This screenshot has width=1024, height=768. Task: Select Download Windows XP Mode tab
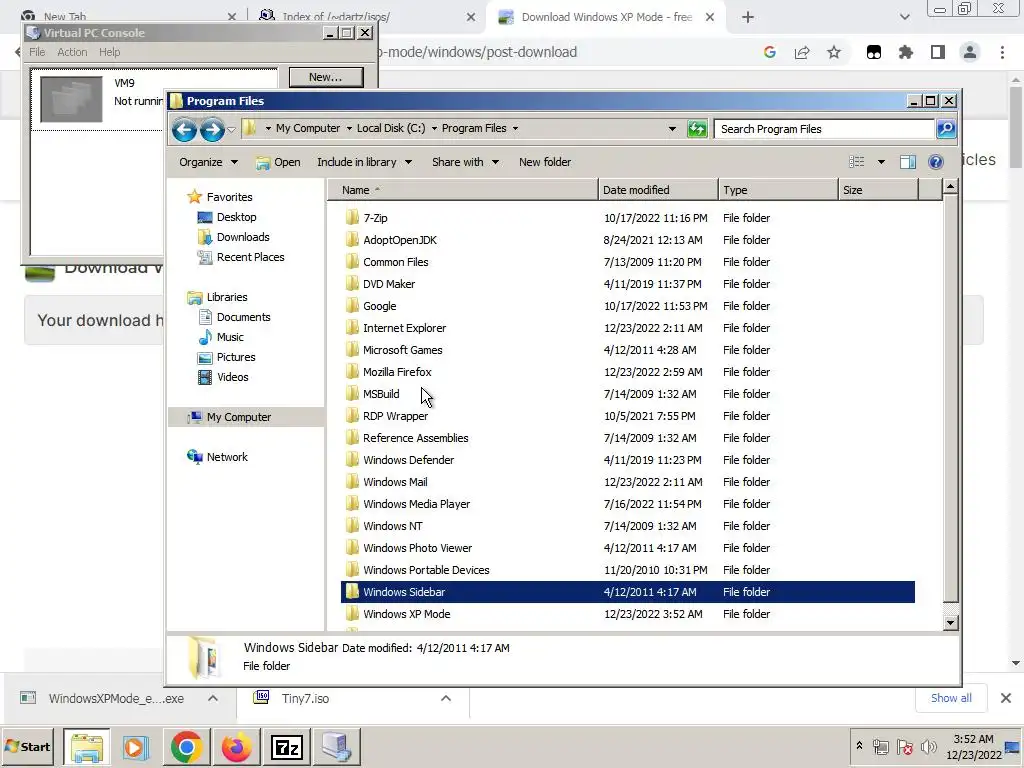(606, 17)
